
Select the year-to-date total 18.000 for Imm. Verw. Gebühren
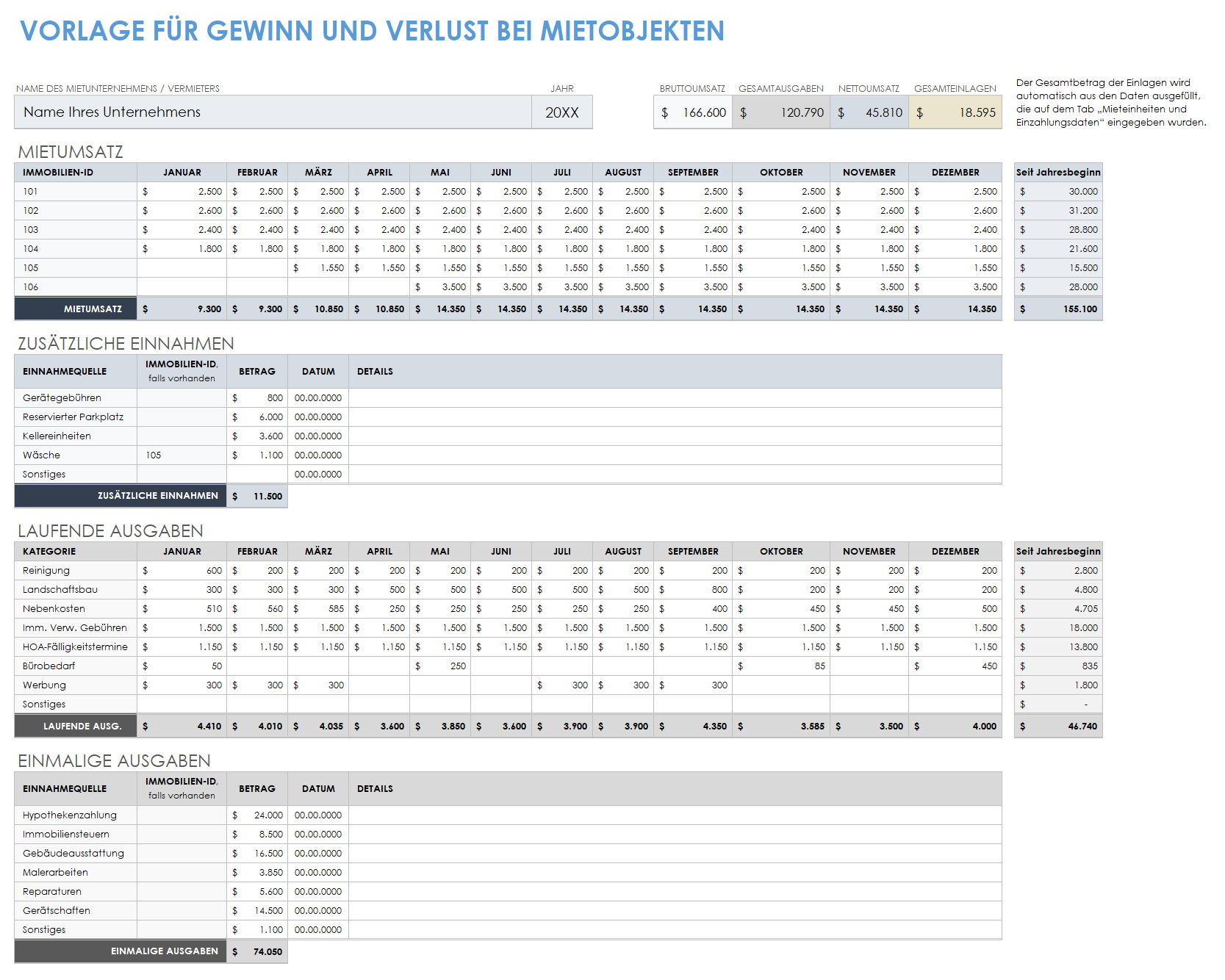1058,628
